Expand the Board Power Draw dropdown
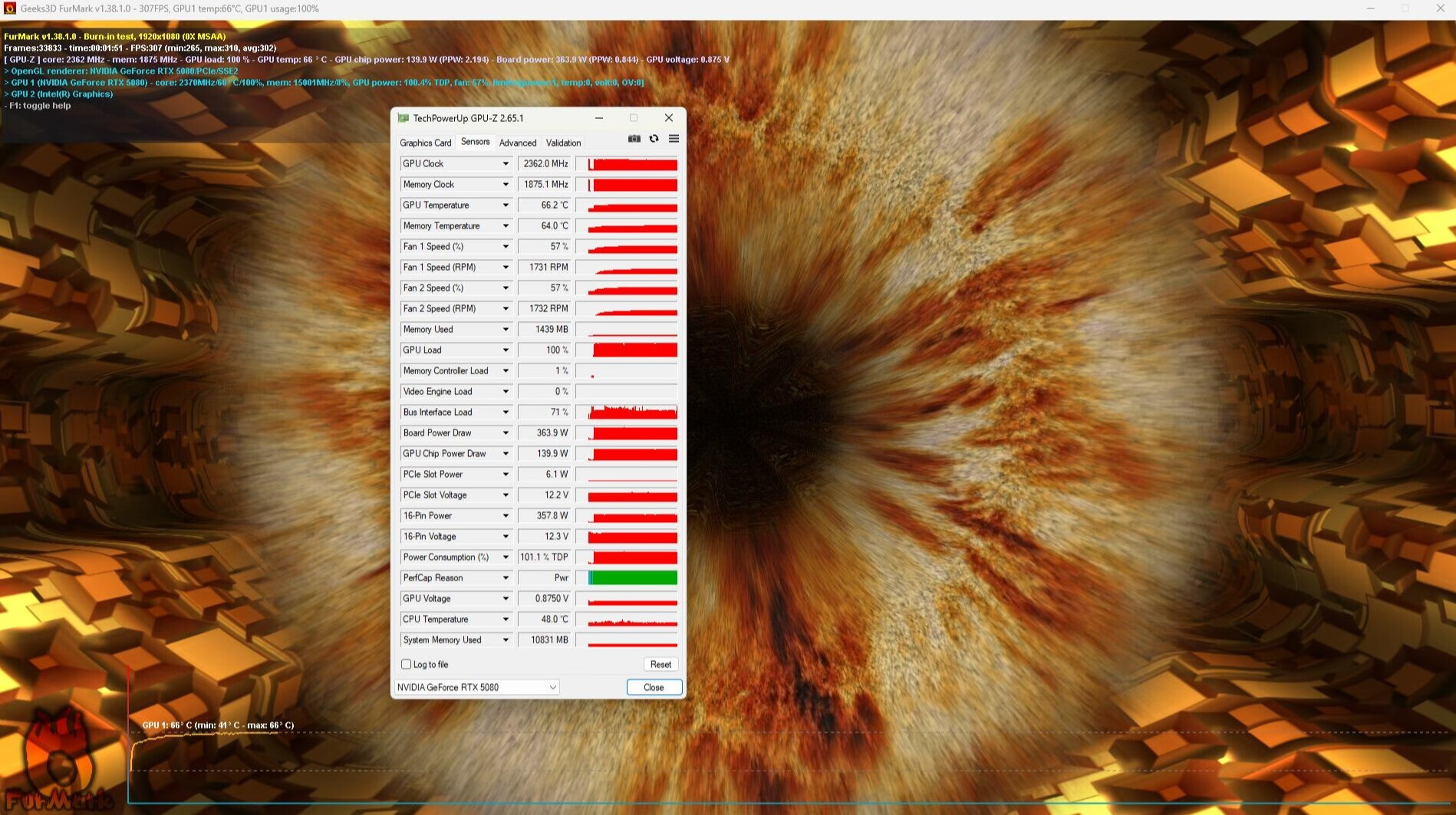This screenshot has height=815, width=1456. 506,432
